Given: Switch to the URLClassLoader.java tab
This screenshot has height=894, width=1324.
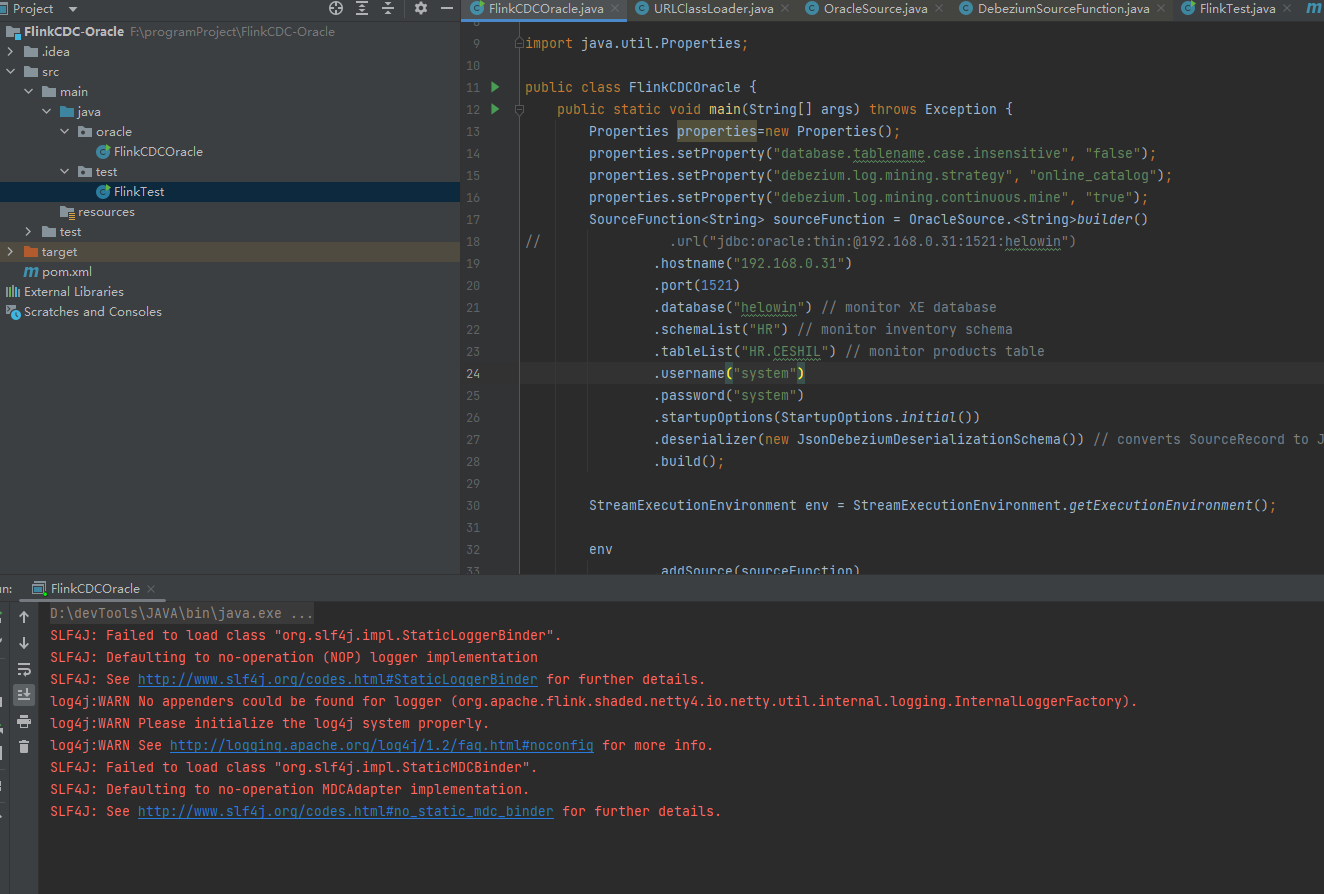Looking at the screenshot, I should (714, 9).
